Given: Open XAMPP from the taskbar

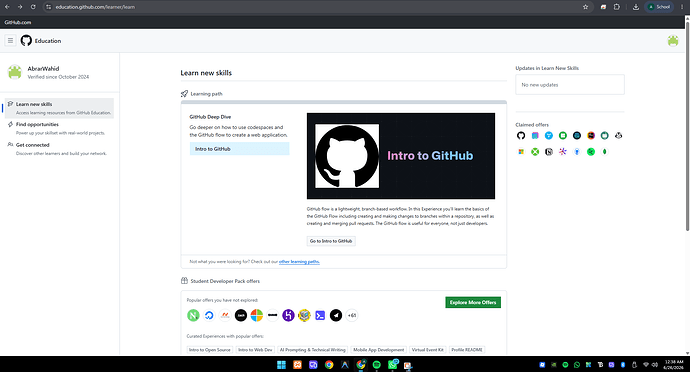Looking at the screenshot, I should (x=297, y=365).
